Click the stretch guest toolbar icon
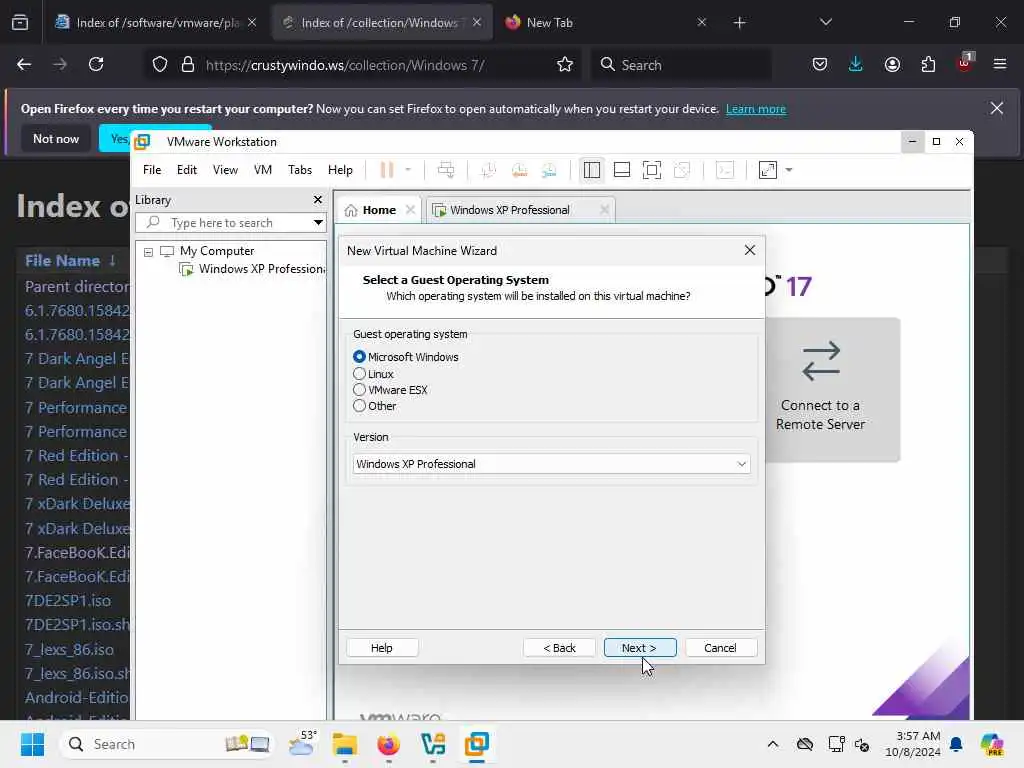1024x768 pixels. (768, 170)
